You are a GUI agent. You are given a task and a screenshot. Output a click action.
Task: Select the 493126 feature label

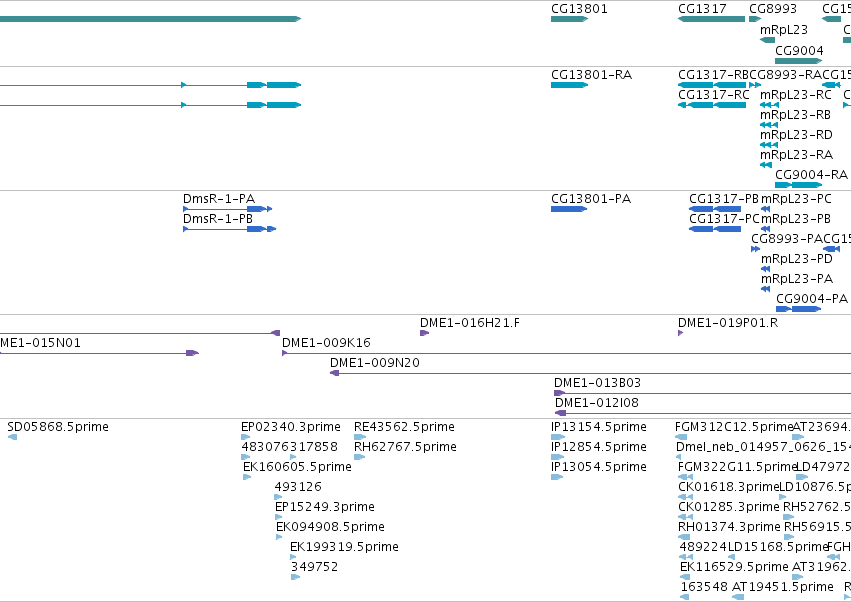298,486
